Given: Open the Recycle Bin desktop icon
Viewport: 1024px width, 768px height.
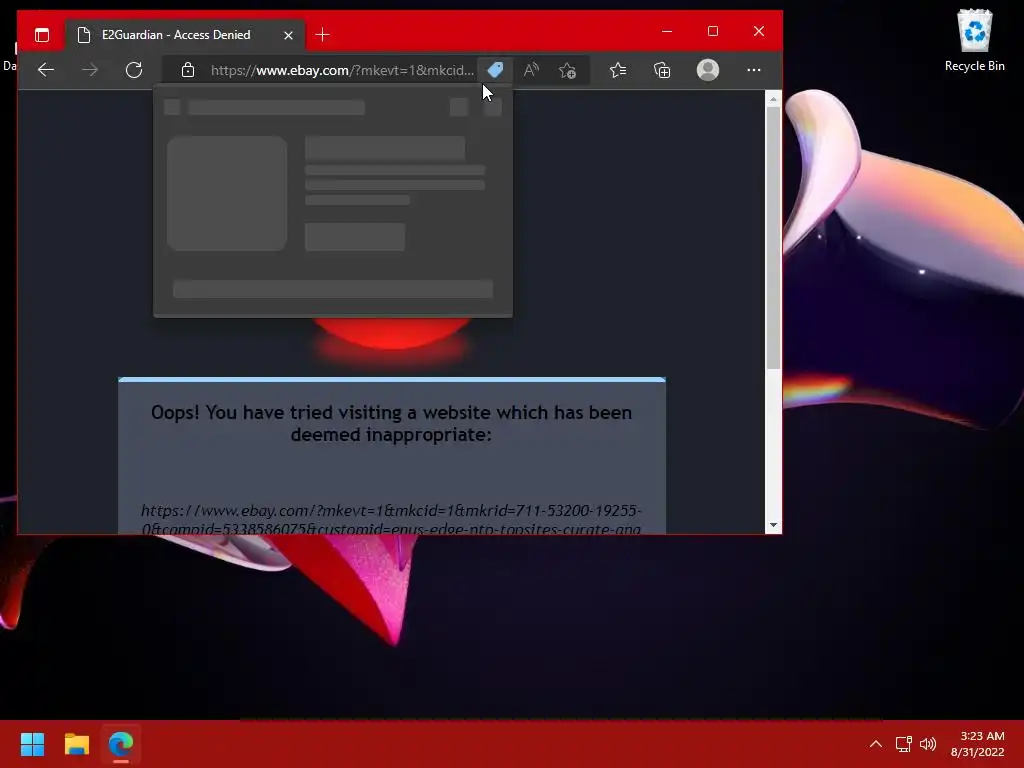Looking at the screenshot, I should (974, 40).
